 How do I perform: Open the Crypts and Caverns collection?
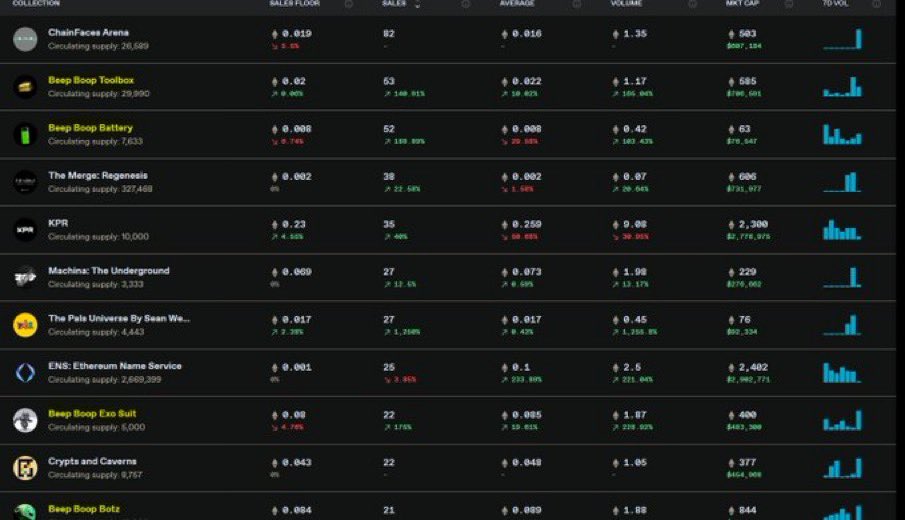pos(92,461)
